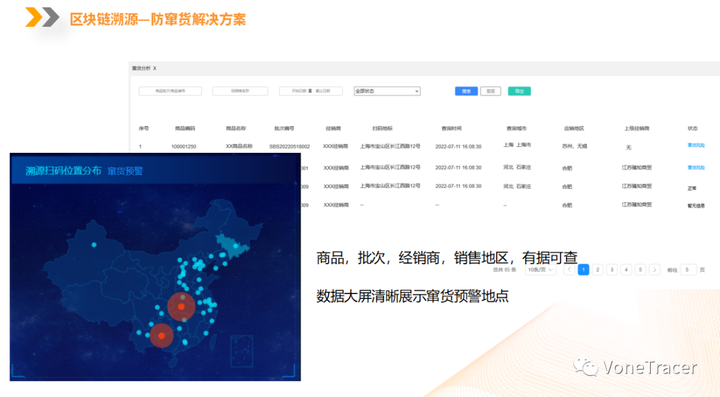
Task: Click the 商品编码 column header
Action: tap(185, 128)
